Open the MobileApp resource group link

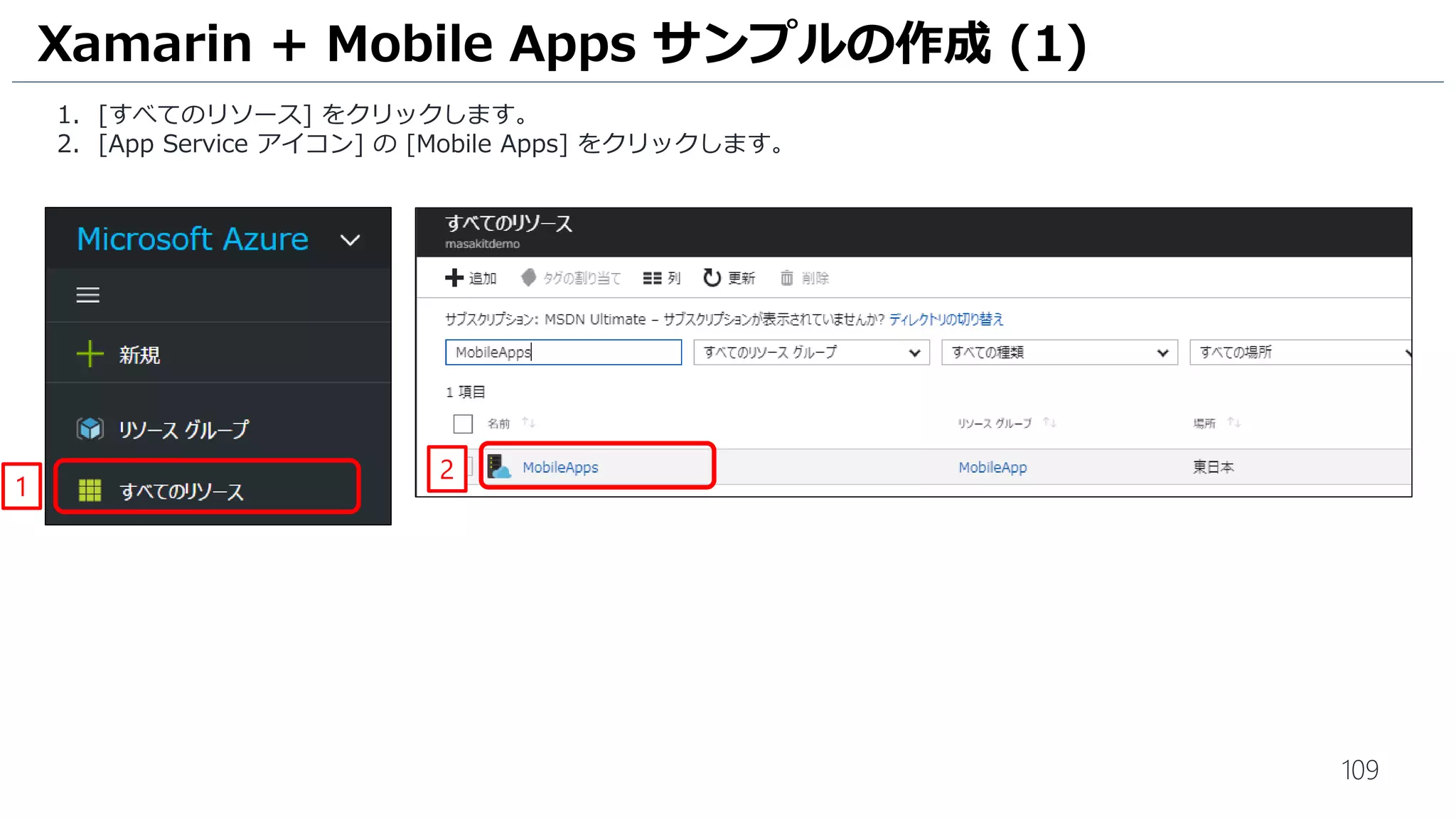(x=992, y=467)
